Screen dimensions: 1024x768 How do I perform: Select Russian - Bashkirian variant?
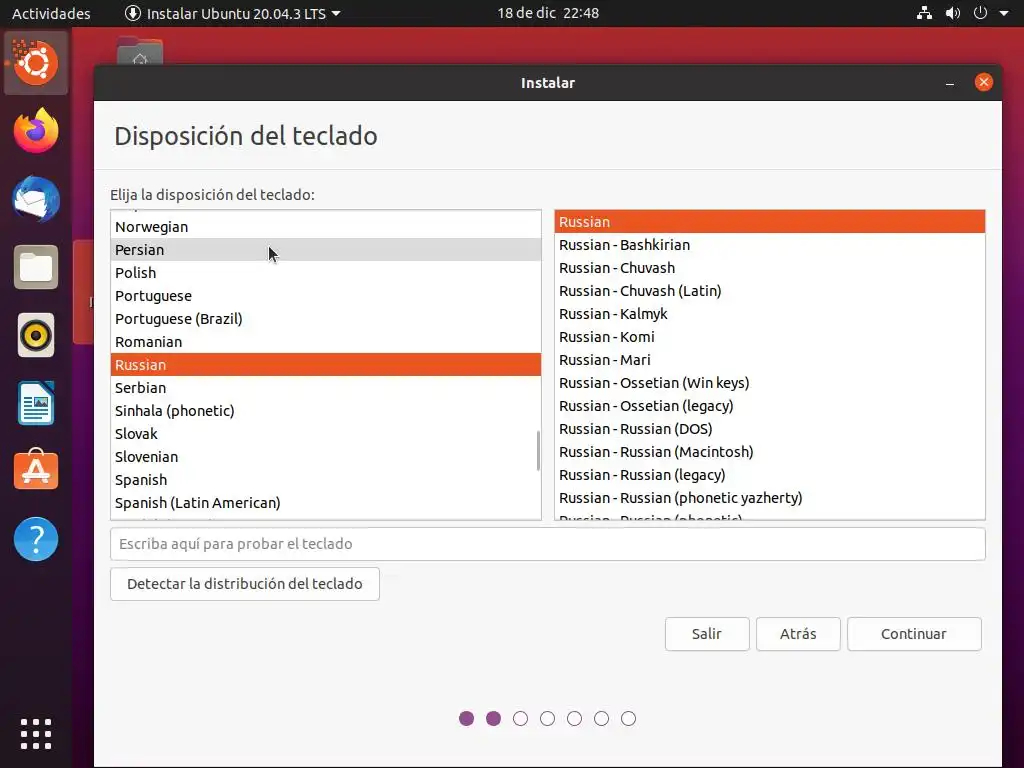click(x=770, y=245)
